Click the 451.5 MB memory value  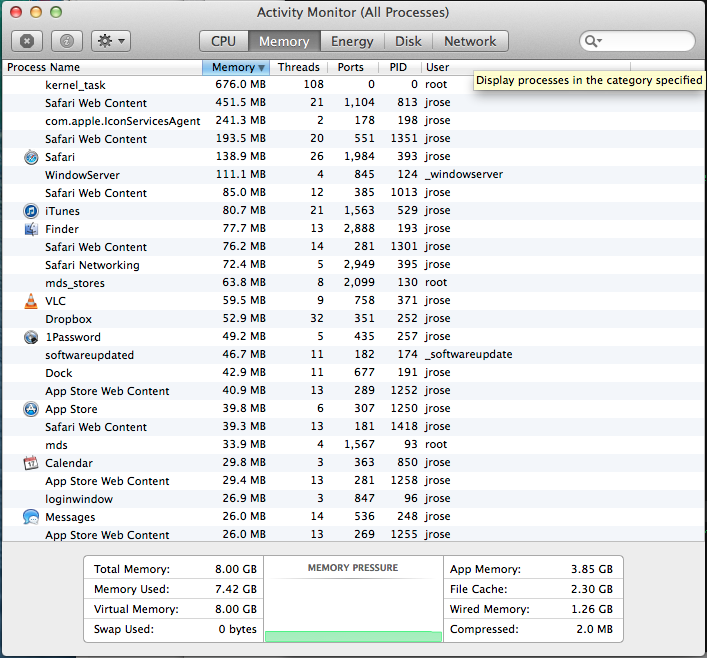pyautogui.click(x=240, y=102)
